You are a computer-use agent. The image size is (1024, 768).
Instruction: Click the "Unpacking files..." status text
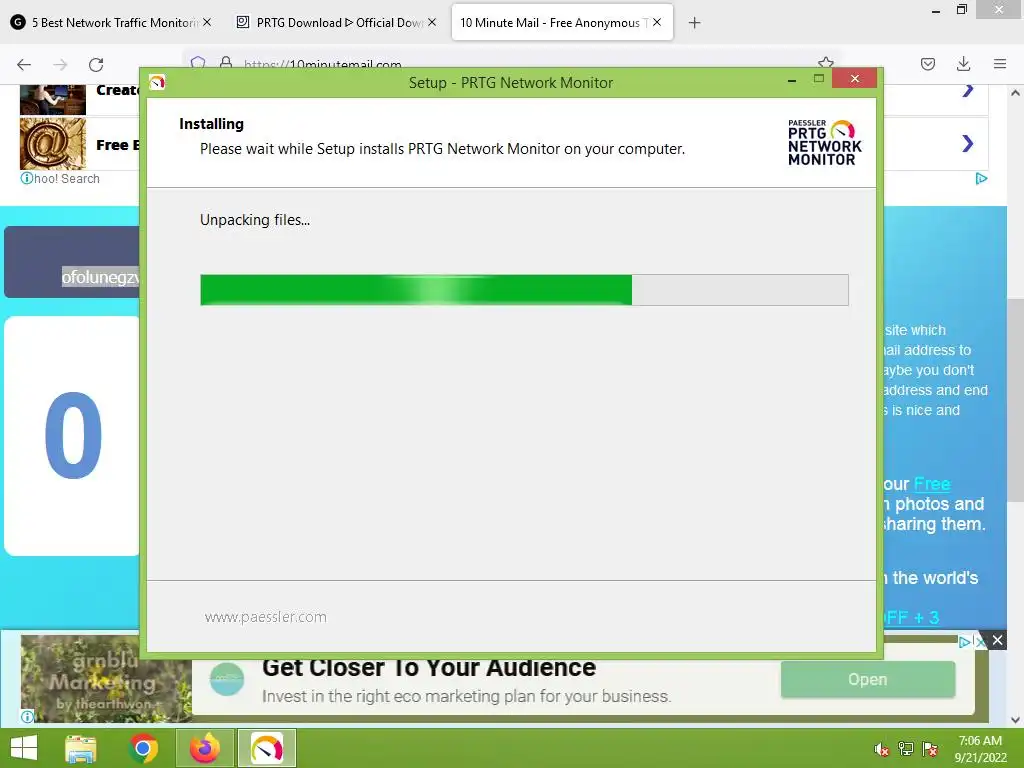click(x=255, y=220)
